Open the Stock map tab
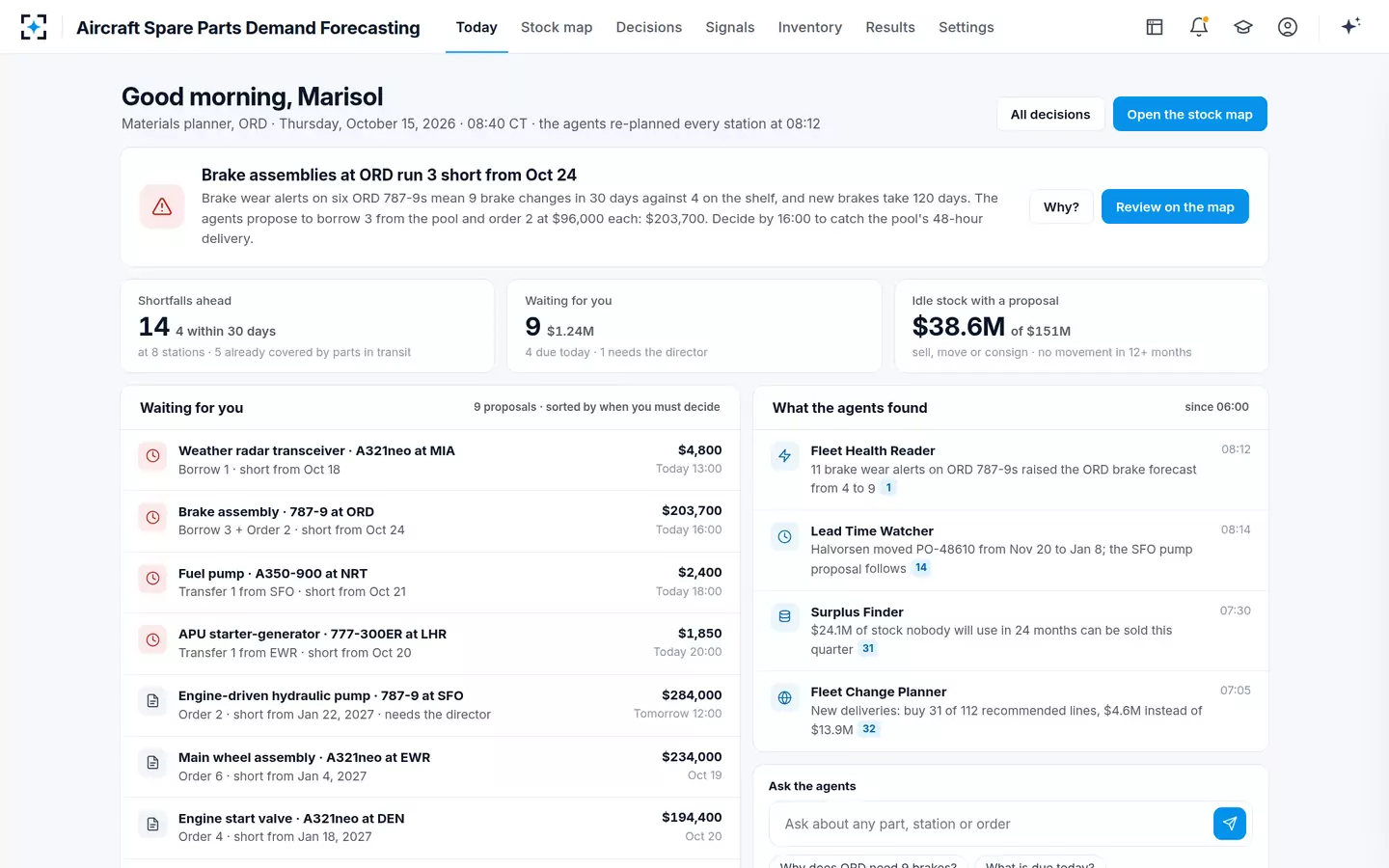1389x868 pixels. click(x=557, y=27)
